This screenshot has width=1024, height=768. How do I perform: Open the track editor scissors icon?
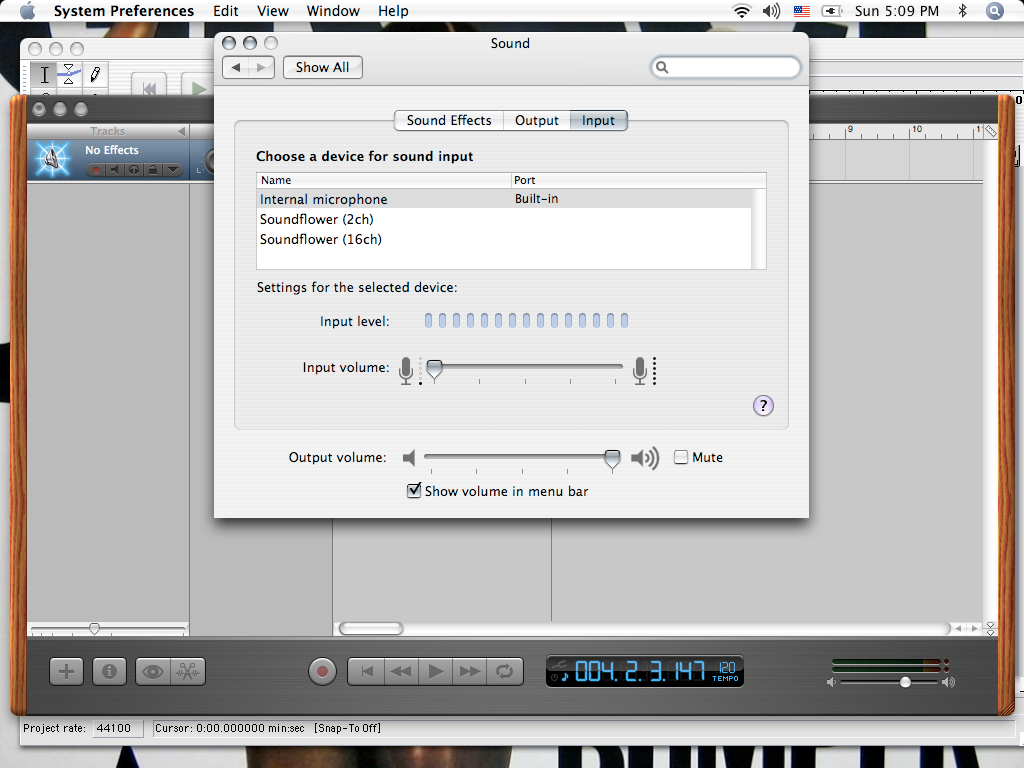point(188,671)
